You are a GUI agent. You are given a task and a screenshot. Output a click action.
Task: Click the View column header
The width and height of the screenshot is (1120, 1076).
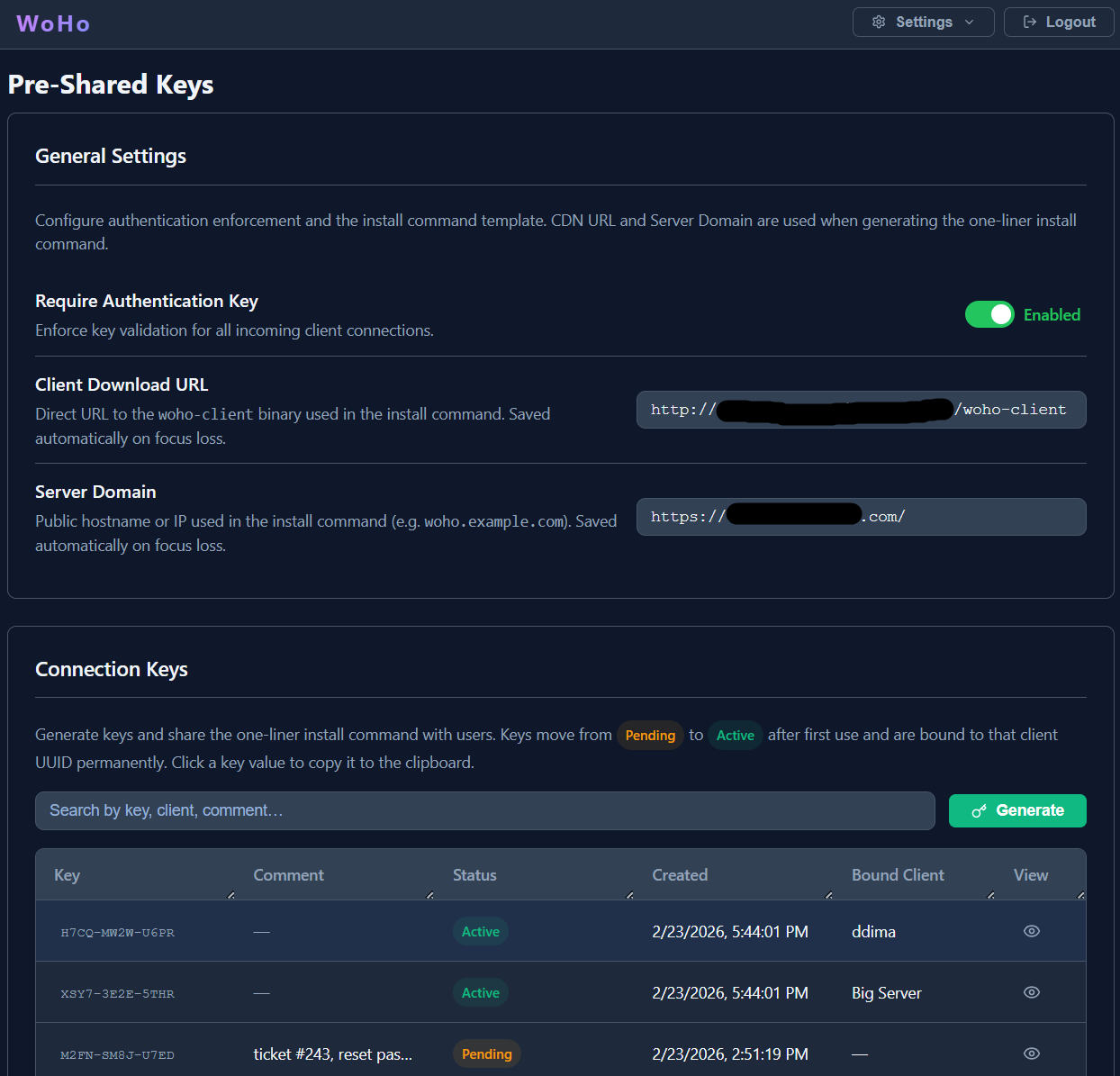1031,875
